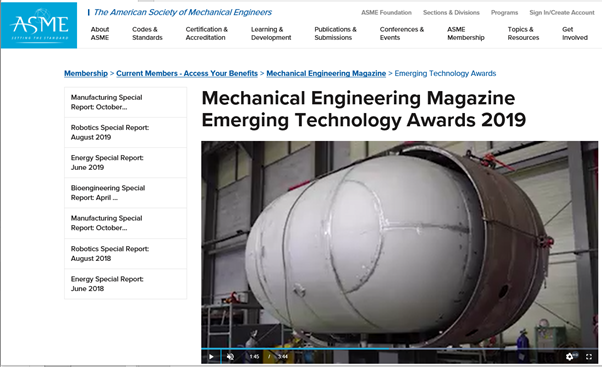Image resolution: width=602 pixels, height=367 pixels.
Task: Open Energy Special Report: June 2018
Action: point(126,284)
